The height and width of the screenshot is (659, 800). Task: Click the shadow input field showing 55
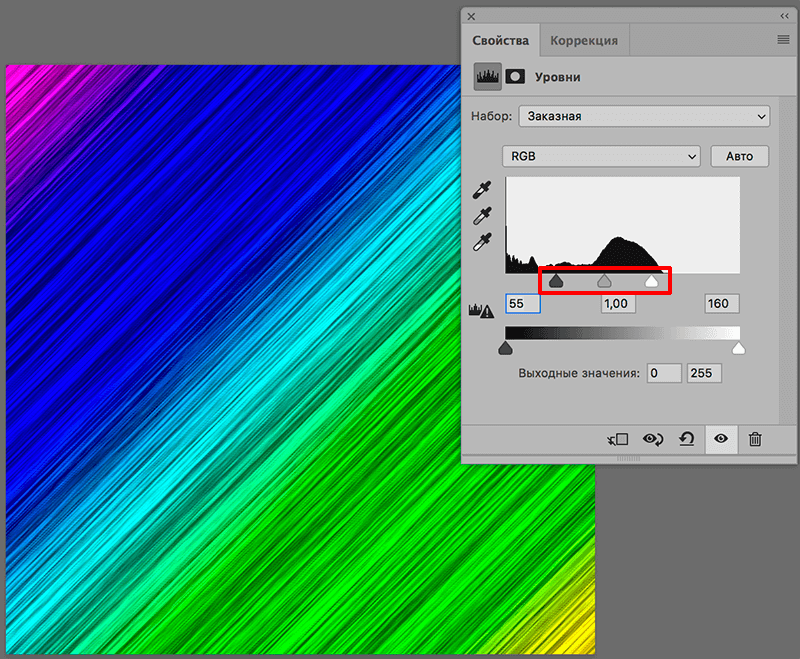tap(523, 303)
